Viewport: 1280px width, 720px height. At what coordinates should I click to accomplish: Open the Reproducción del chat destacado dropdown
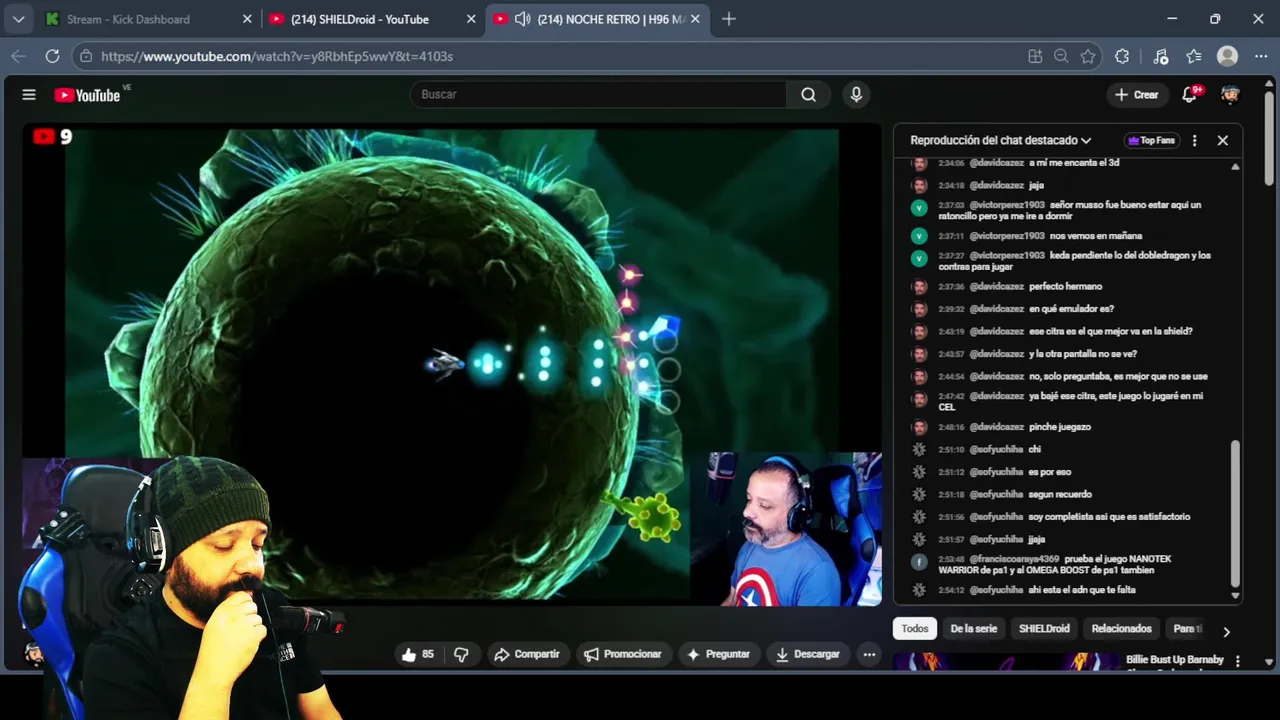[x=1001, y=140]
